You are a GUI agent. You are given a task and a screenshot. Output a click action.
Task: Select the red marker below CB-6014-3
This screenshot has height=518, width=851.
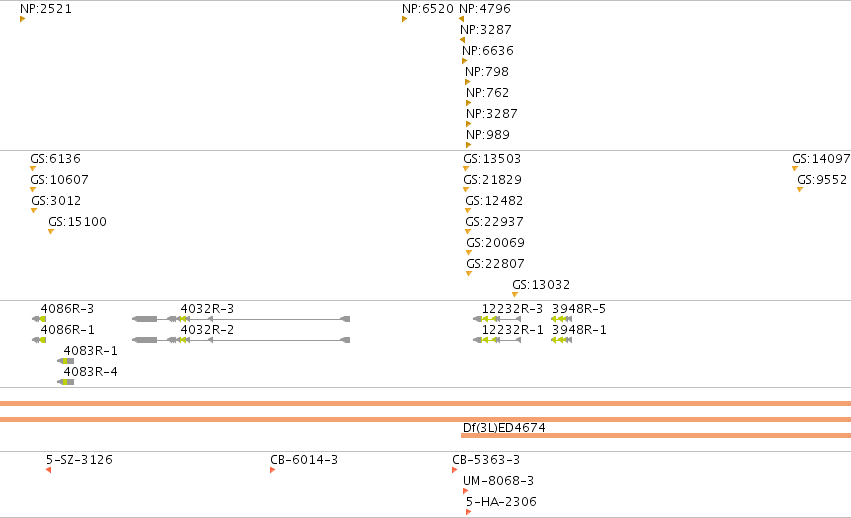click(x=272, y=470)
